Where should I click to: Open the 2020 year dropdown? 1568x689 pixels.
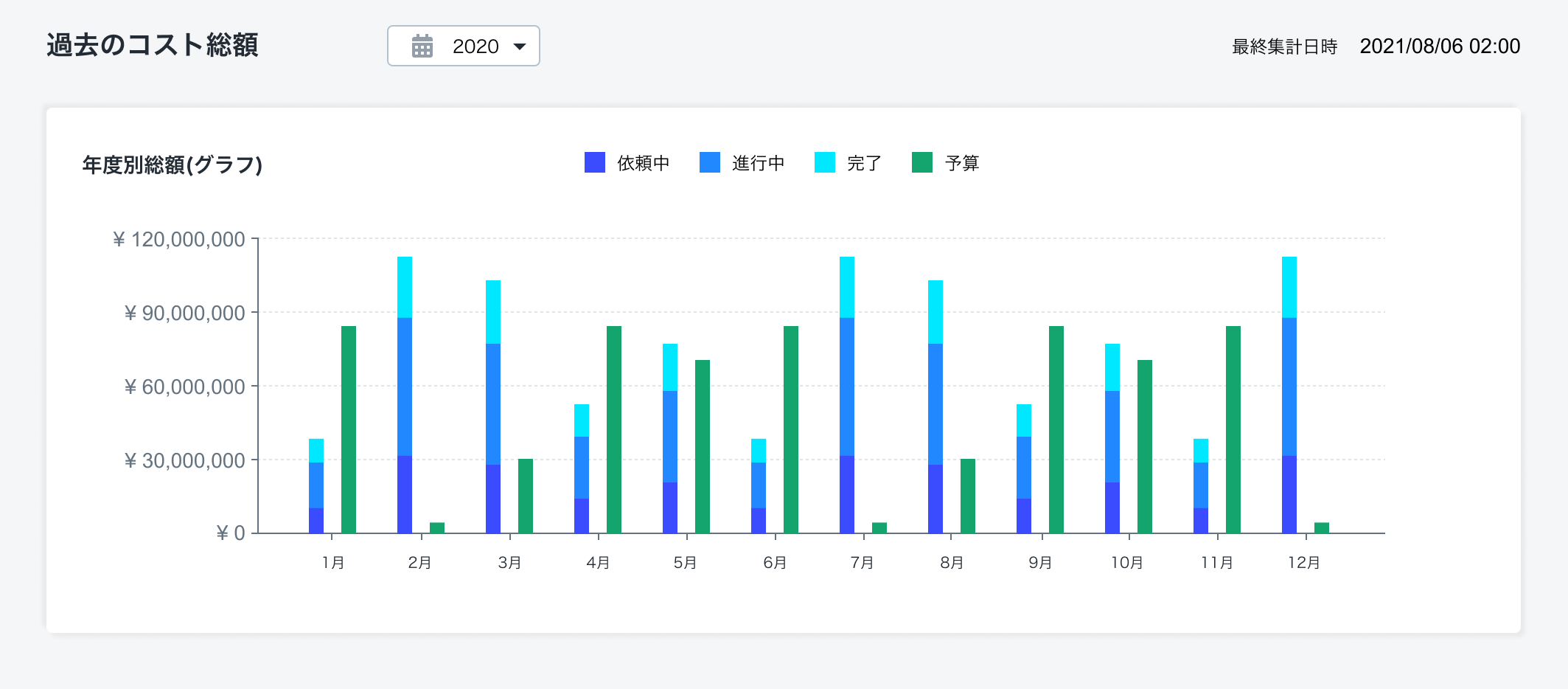pos(464,46)
